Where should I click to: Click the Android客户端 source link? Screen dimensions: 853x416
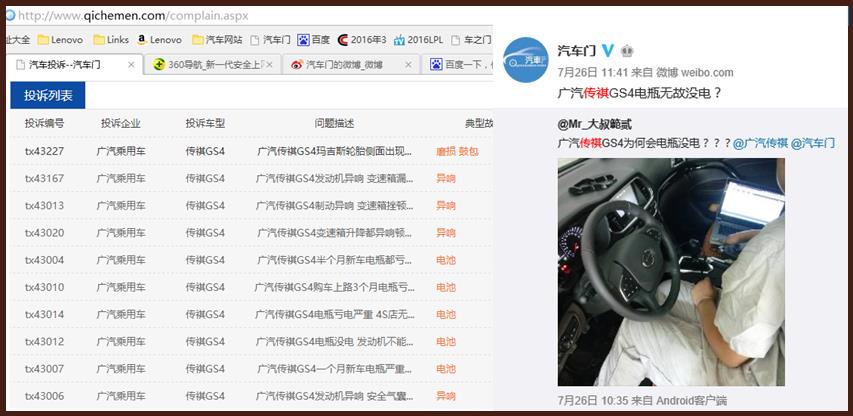click(692, 401)
